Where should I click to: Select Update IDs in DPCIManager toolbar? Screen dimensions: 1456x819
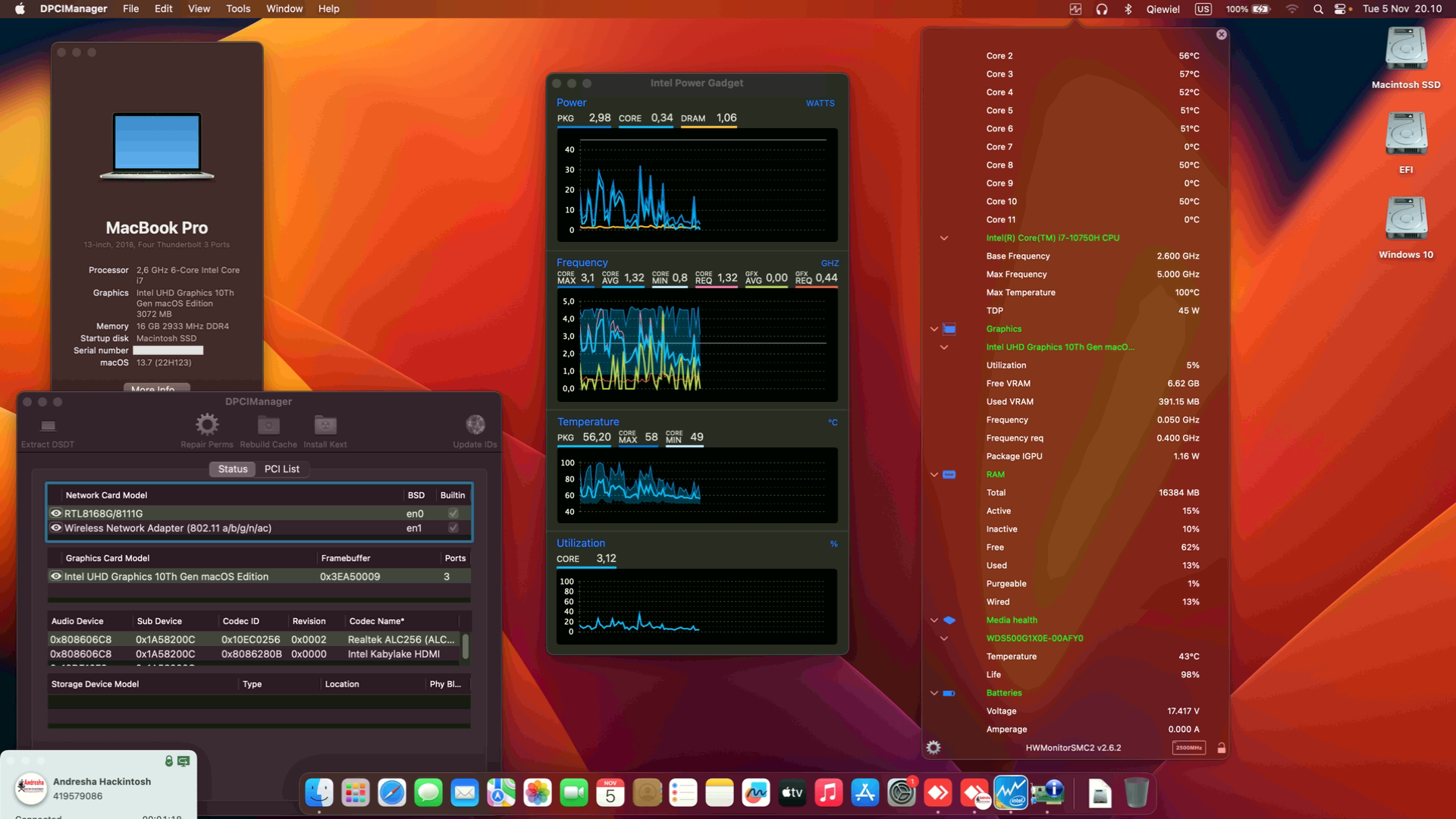(475, 423)
